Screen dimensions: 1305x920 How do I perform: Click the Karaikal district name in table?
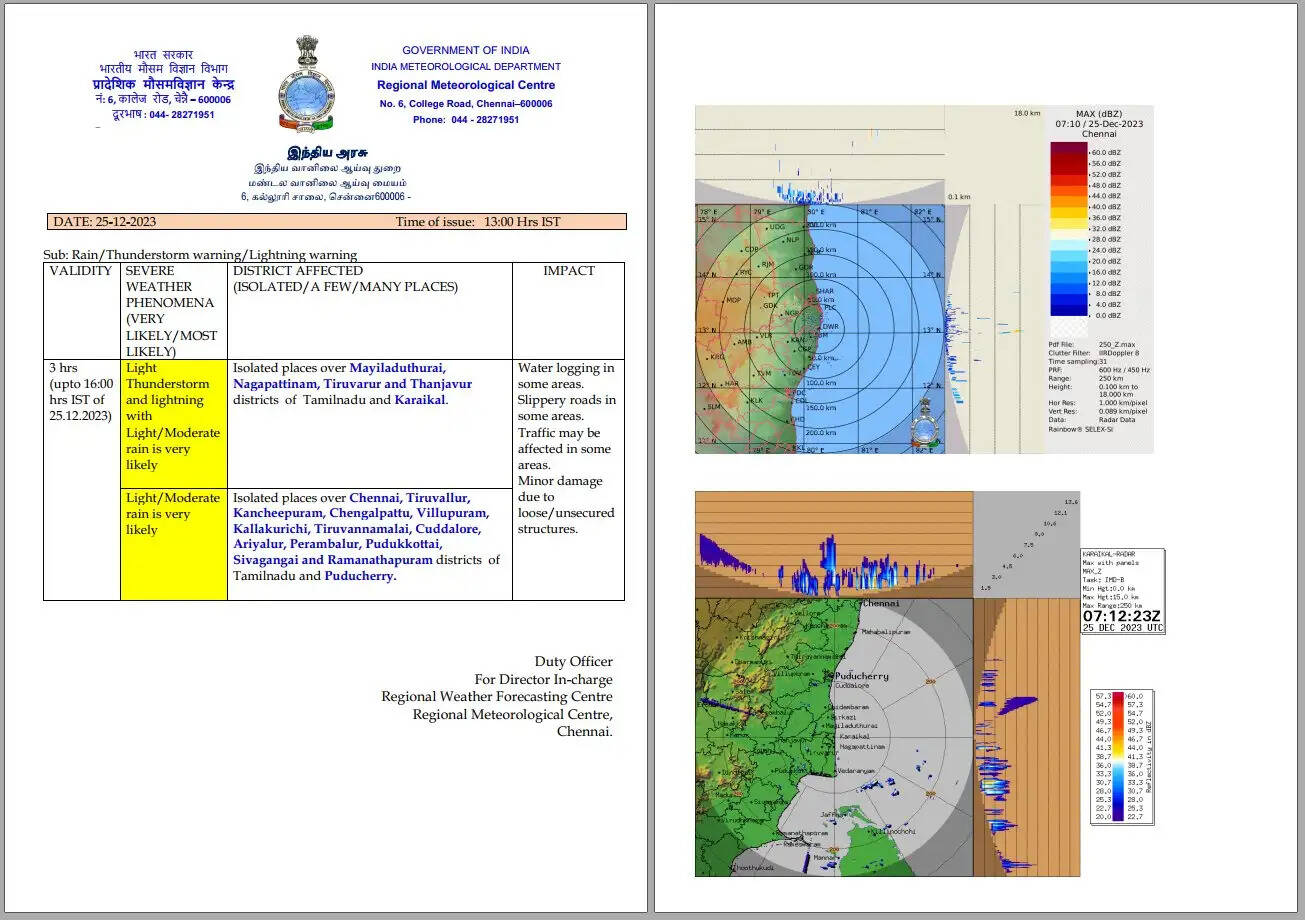pos(419,400)
